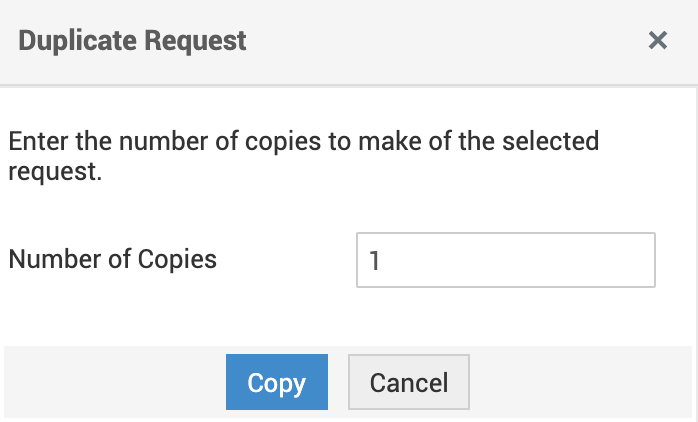Dismiss the dialog using the X button
The height and width of the screenshot is (422, 698).
(x=657, y=41)
